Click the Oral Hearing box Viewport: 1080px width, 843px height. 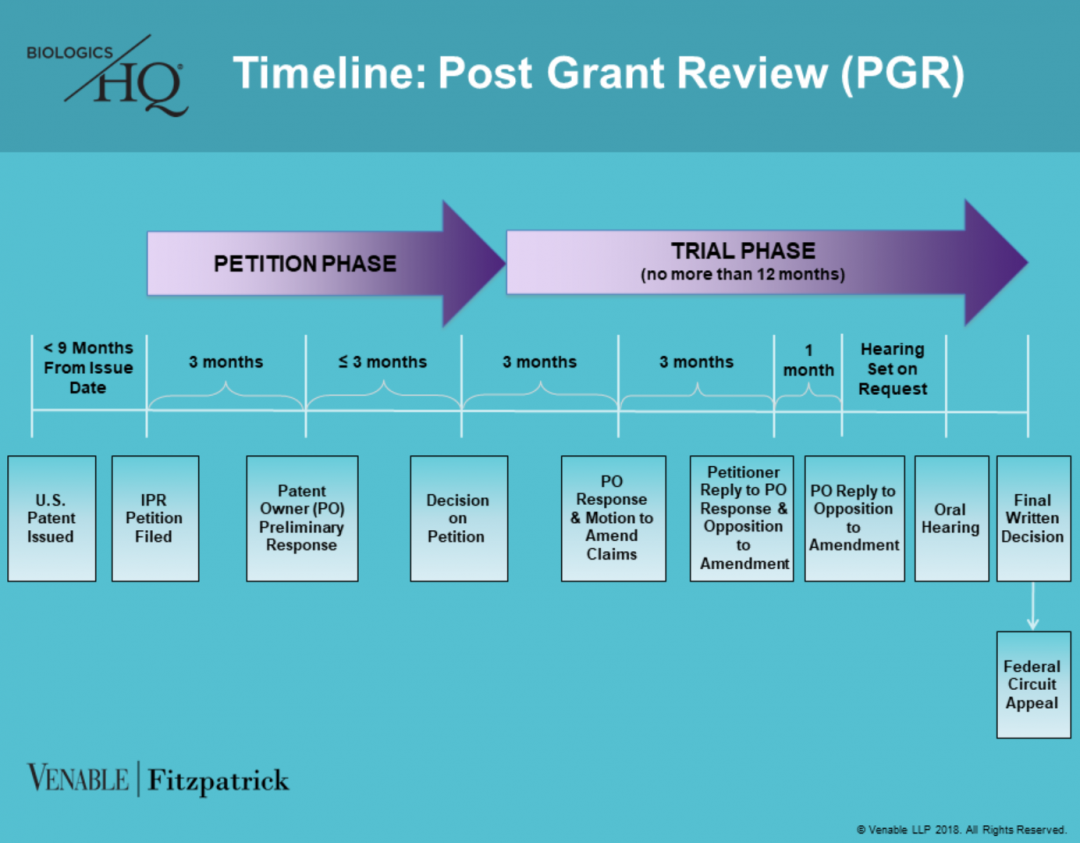pos(951,517)
